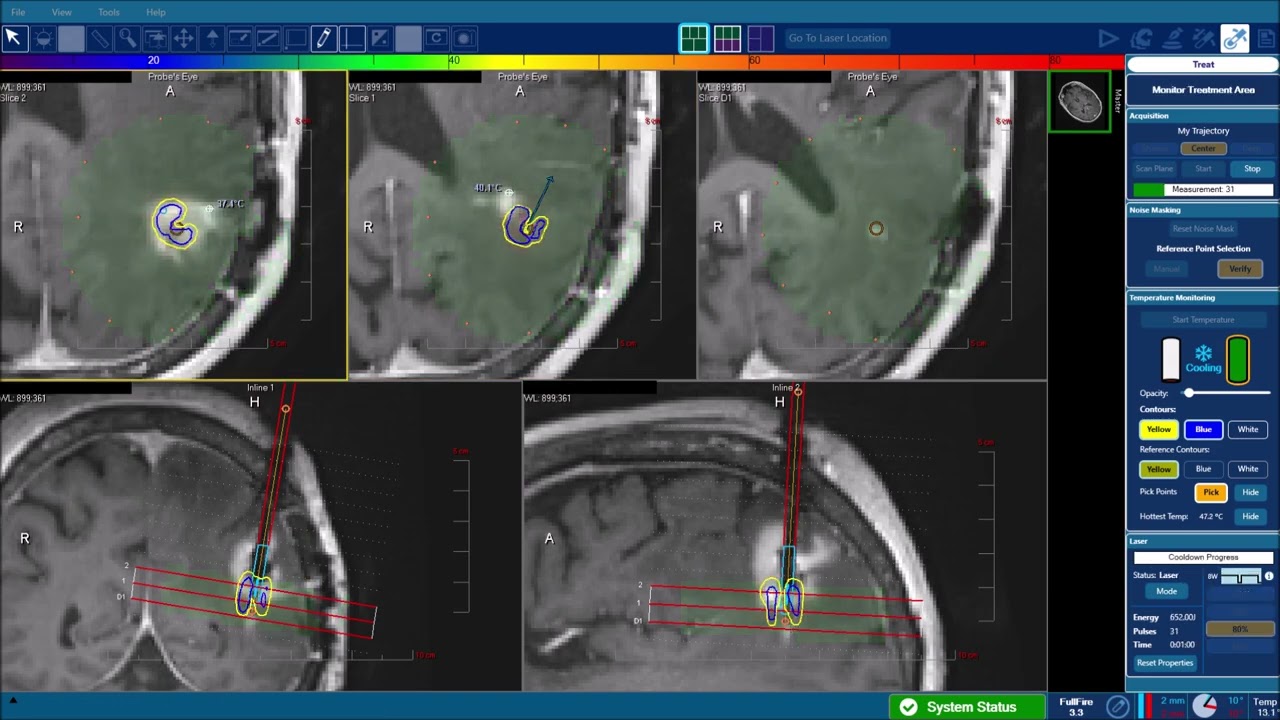Image resolution: width=1280 pixels, height=720 pixels.
Task: Click the refresh reset view icon
Action: [435, 38]
